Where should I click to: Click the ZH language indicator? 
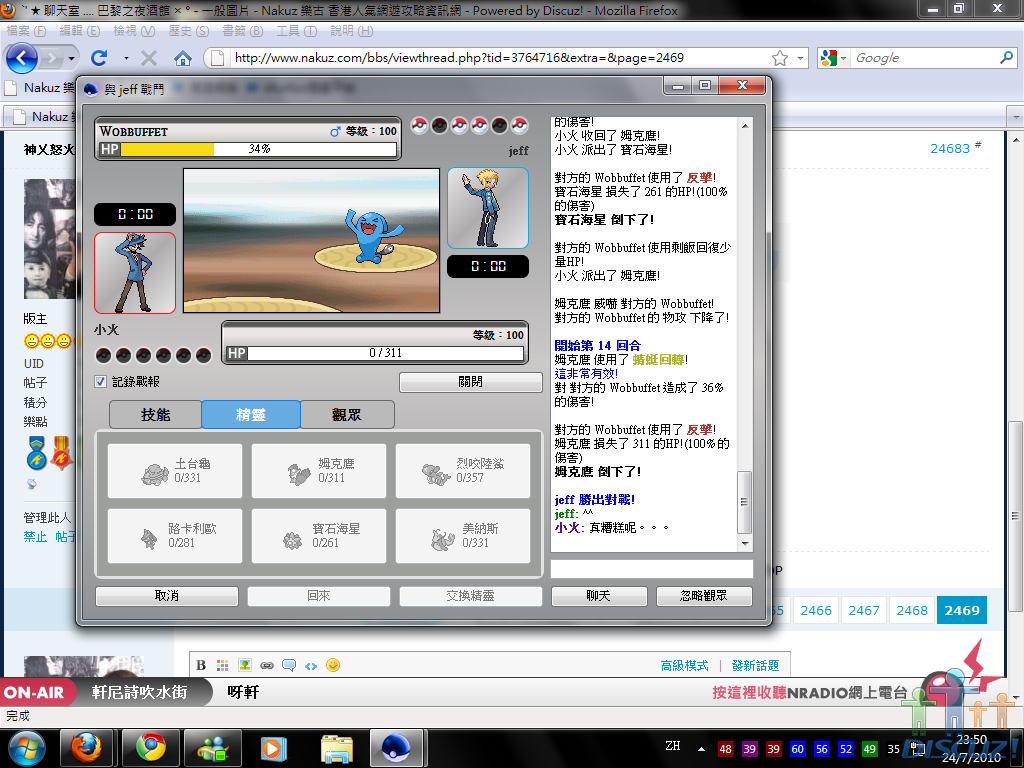pyautogui.click(x=673, y=746)
